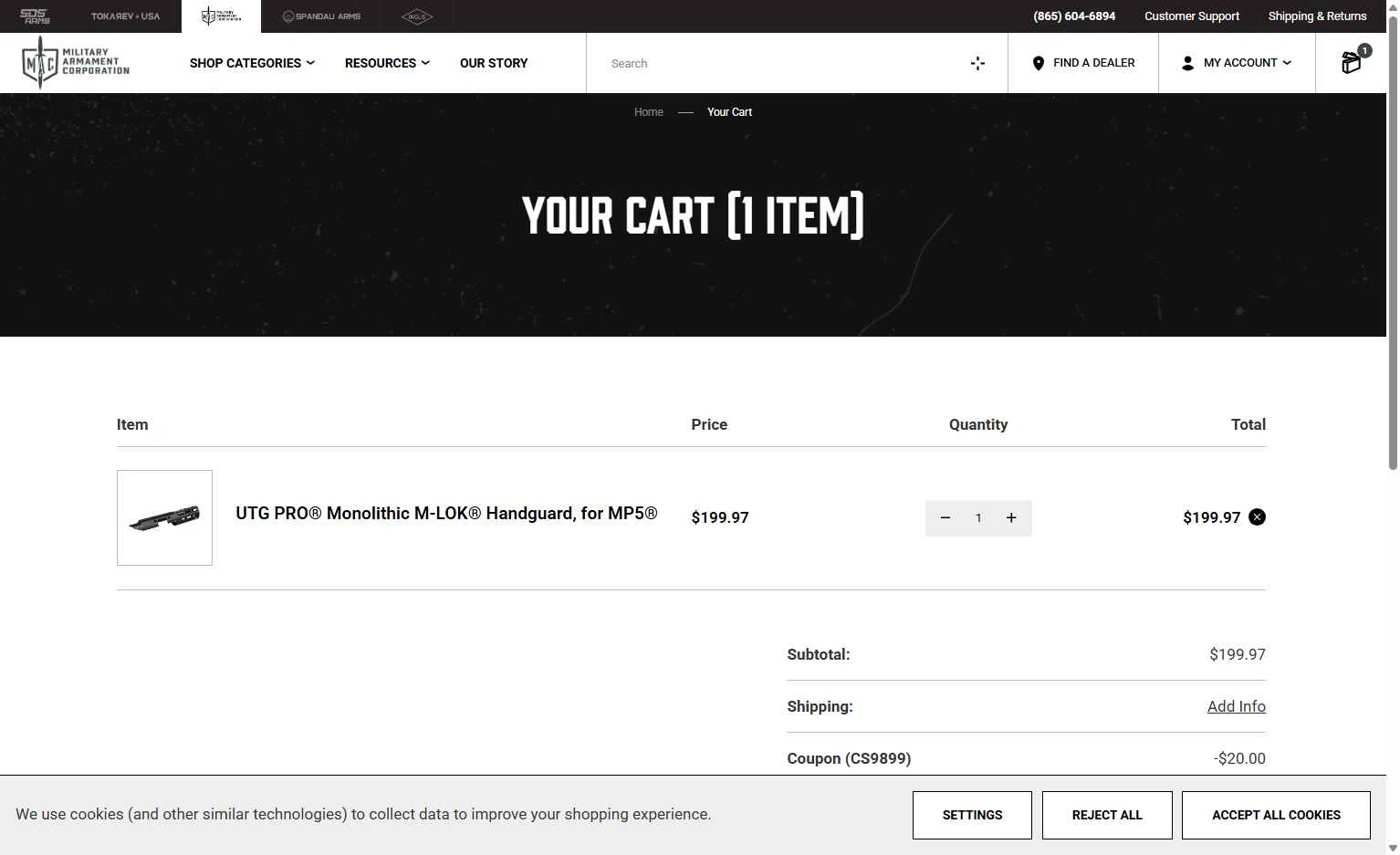Switch to the Tokarev USA brand tab
The image size is (1400, 855).
125,16
